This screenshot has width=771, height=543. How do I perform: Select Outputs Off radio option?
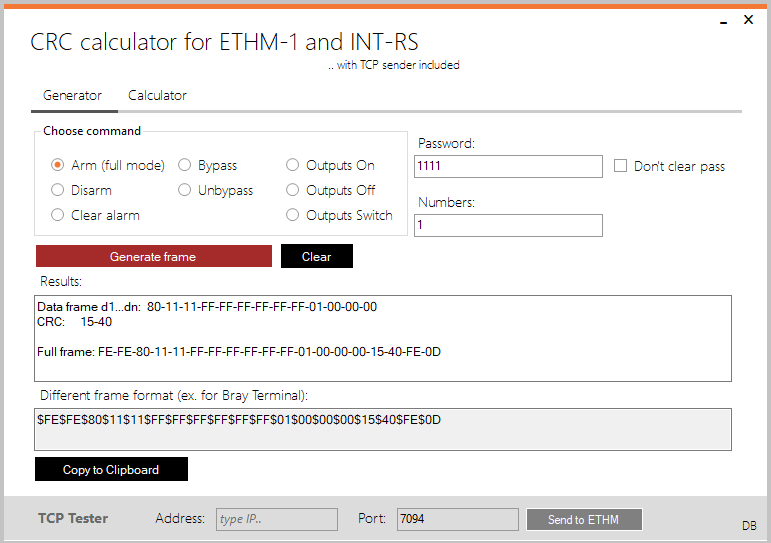coord(293,190)
